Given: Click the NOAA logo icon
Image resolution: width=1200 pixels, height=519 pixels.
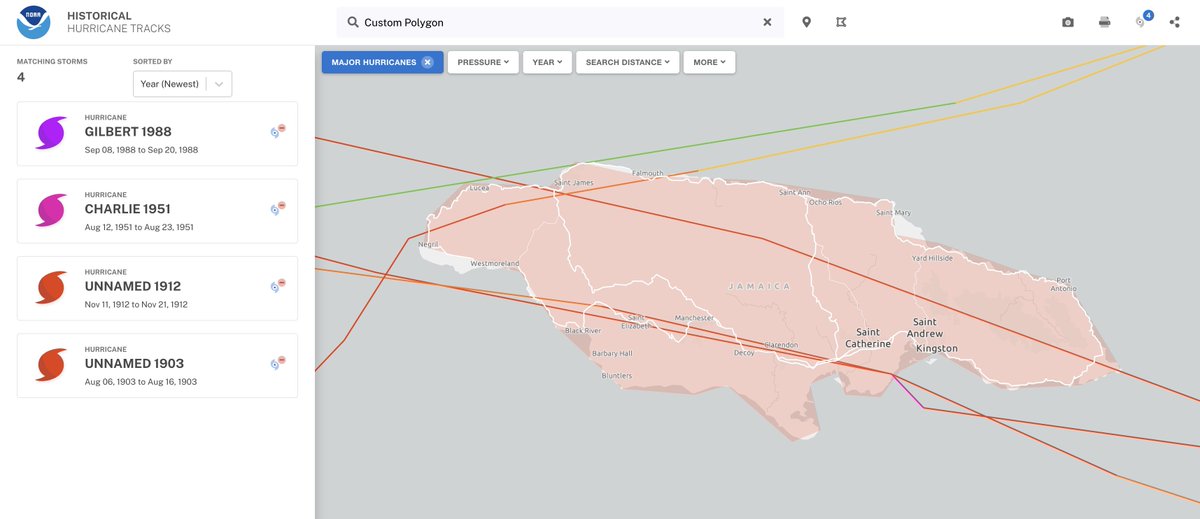Looking at the screenshot, I should (x=33, y=22).
